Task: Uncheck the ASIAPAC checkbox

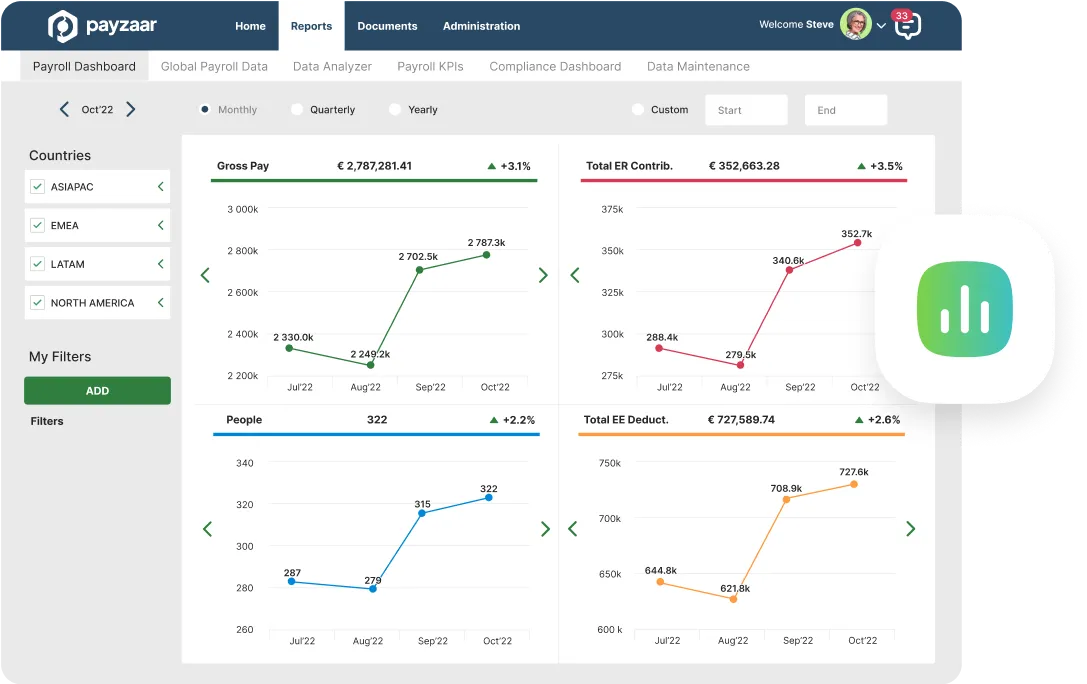Action: [38, 187]
